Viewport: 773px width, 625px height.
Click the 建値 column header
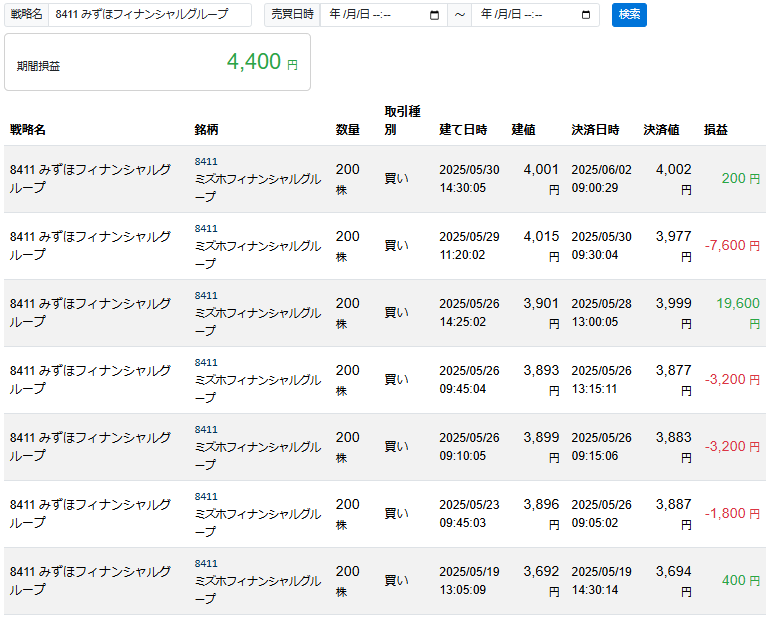tap(523, 130)
